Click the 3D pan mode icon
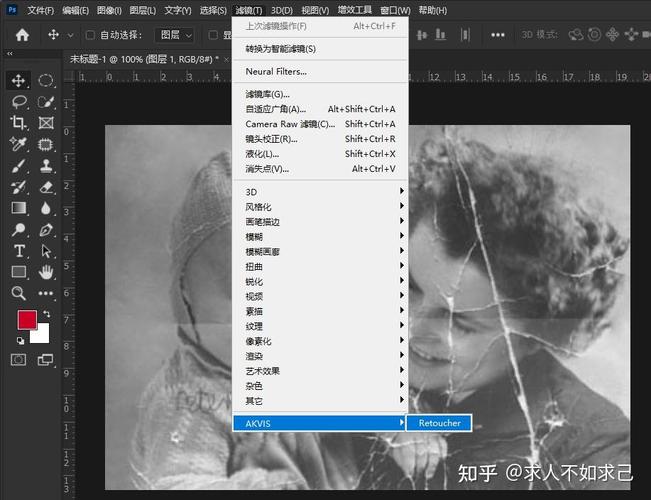 [x=612, y=35]
